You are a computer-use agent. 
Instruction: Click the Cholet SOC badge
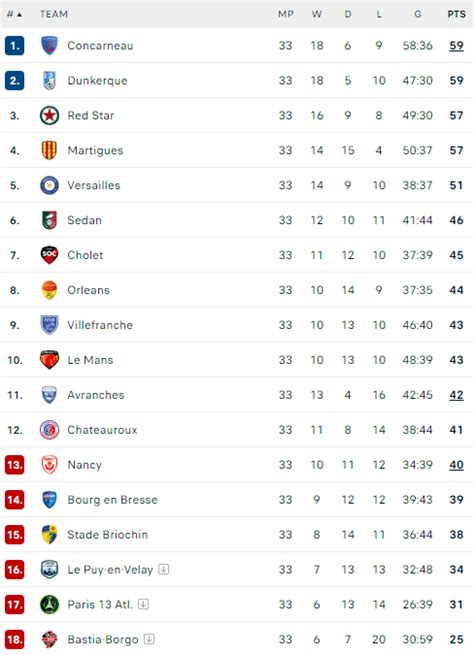click(49, 255)
